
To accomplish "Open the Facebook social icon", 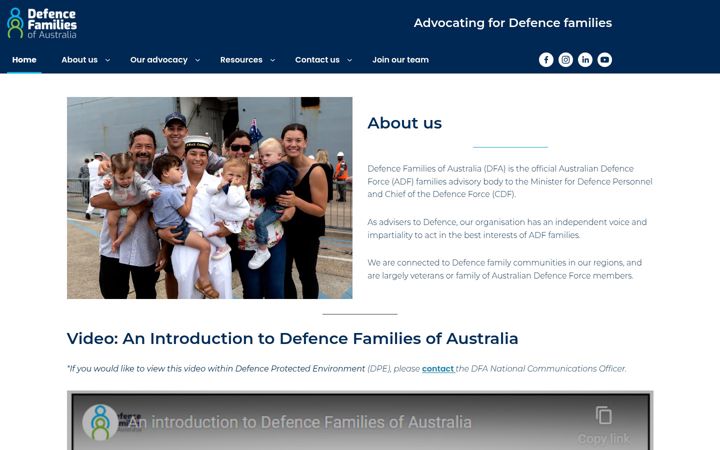I will tap(546, 60).
